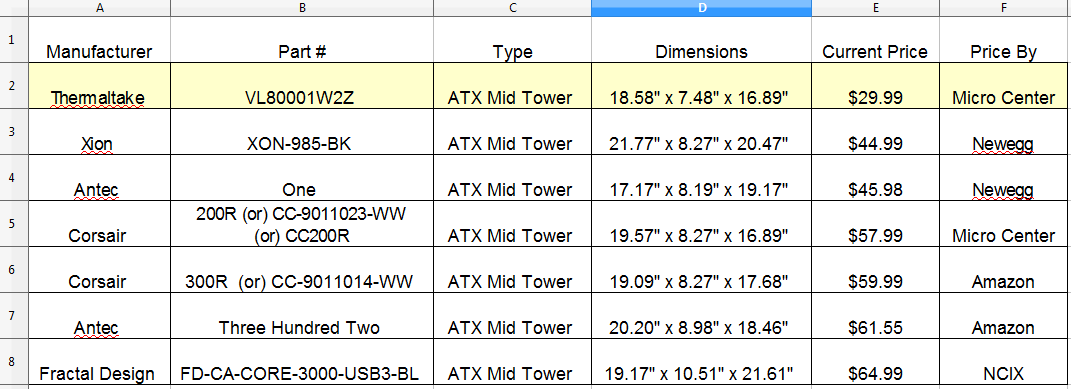Select row 7 header
The height and width of the screenshot is (389, 1071).
14,317
